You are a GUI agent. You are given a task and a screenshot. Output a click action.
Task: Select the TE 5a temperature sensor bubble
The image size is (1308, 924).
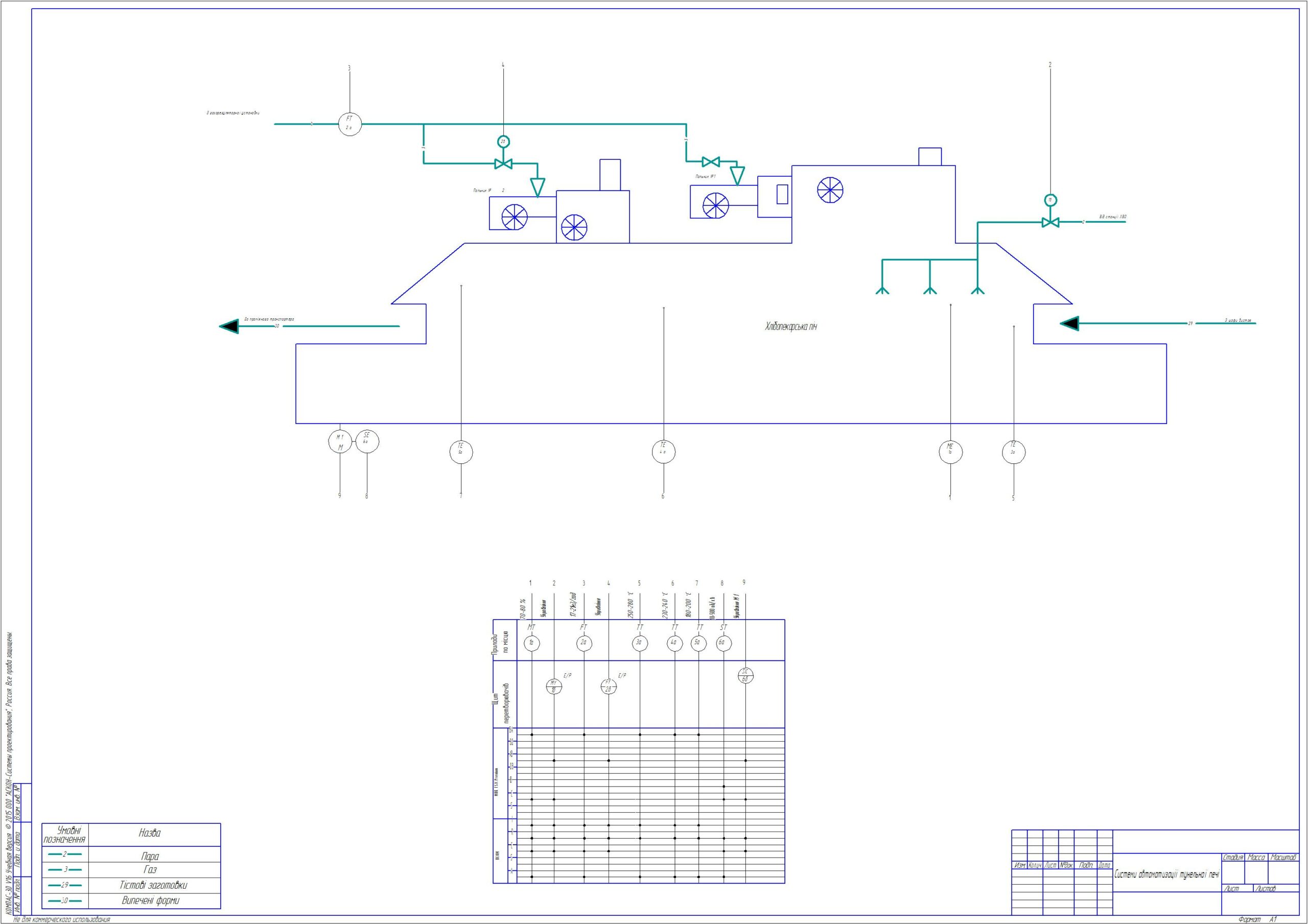[x=461, y=452]
